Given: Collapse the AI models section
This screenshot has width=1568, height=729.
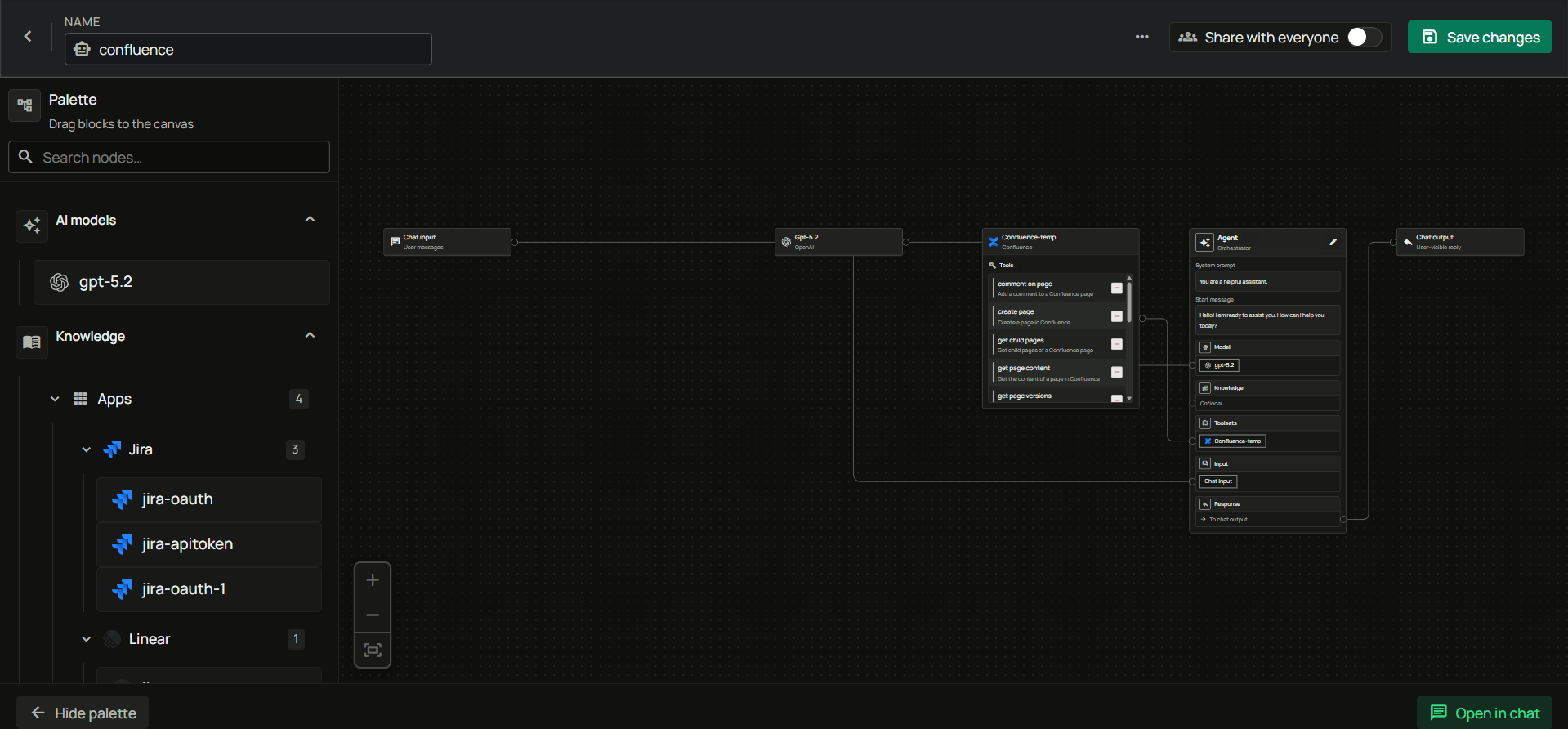Looking at the screenshot, I should coord(310,219).
